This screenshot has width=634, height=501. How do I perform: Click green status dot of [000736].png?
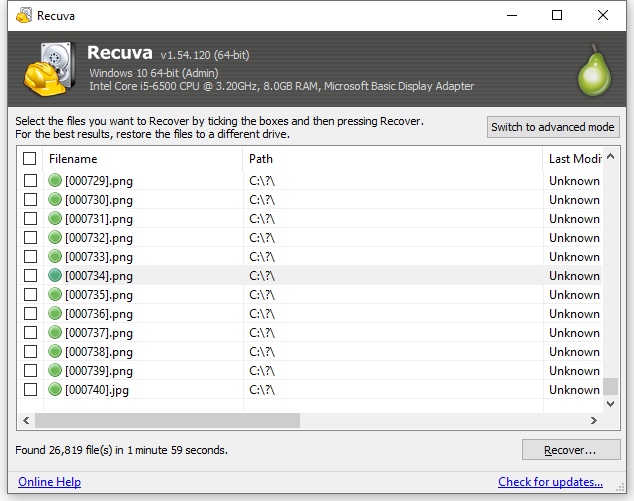[x=55, y=314]
